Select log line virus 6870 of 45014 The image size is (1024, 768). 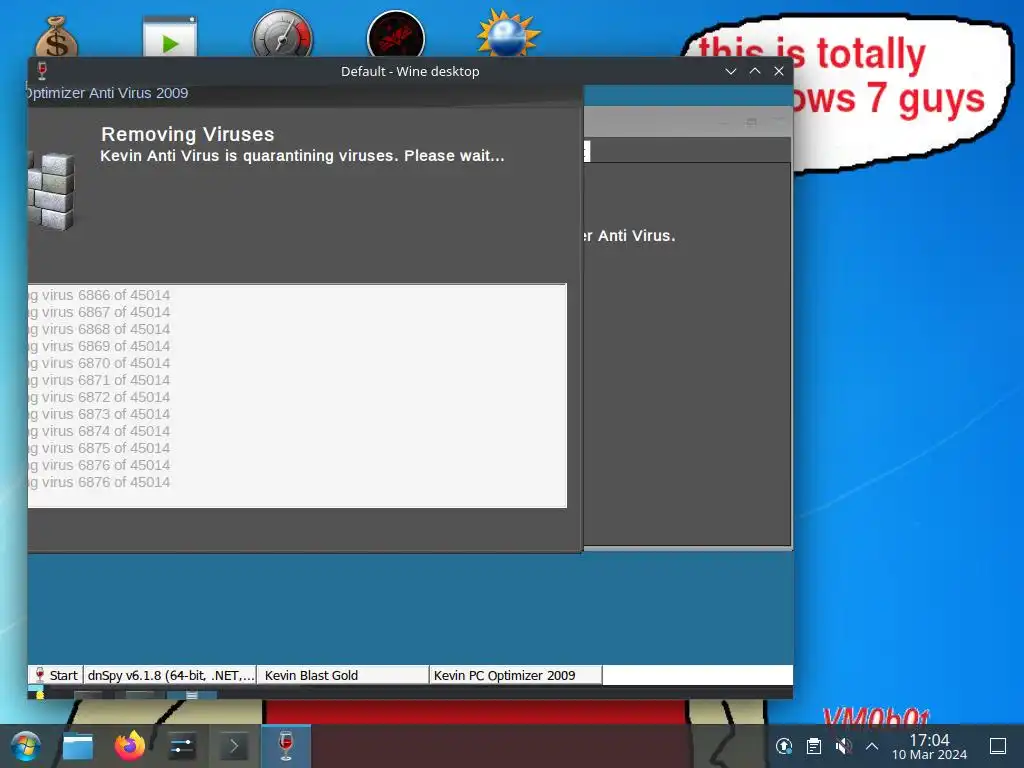coord(99,363)
